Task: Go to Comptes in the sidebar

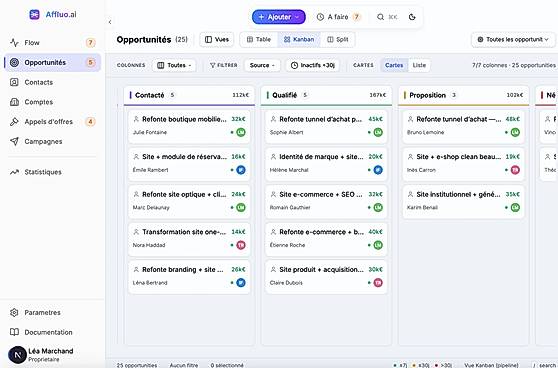Action: click(53, 102)
